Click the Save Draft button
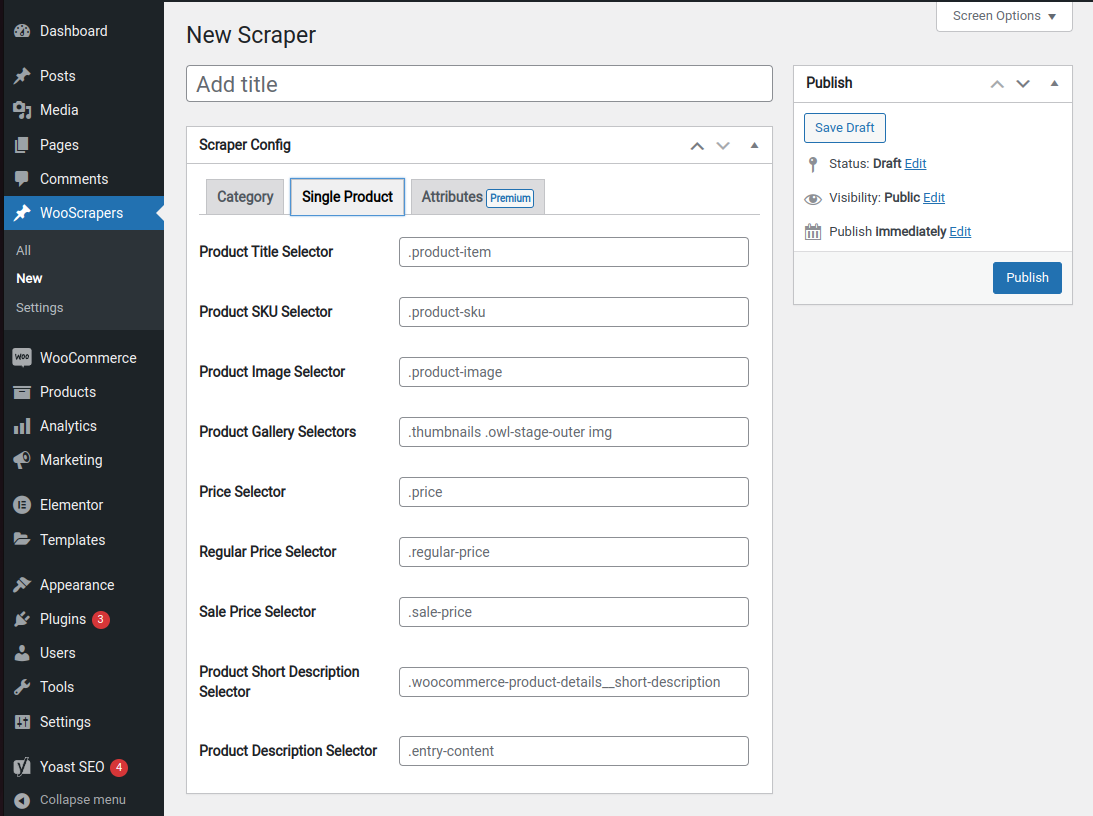Viewport: 1093px width, 816px height. pos(845,128)
